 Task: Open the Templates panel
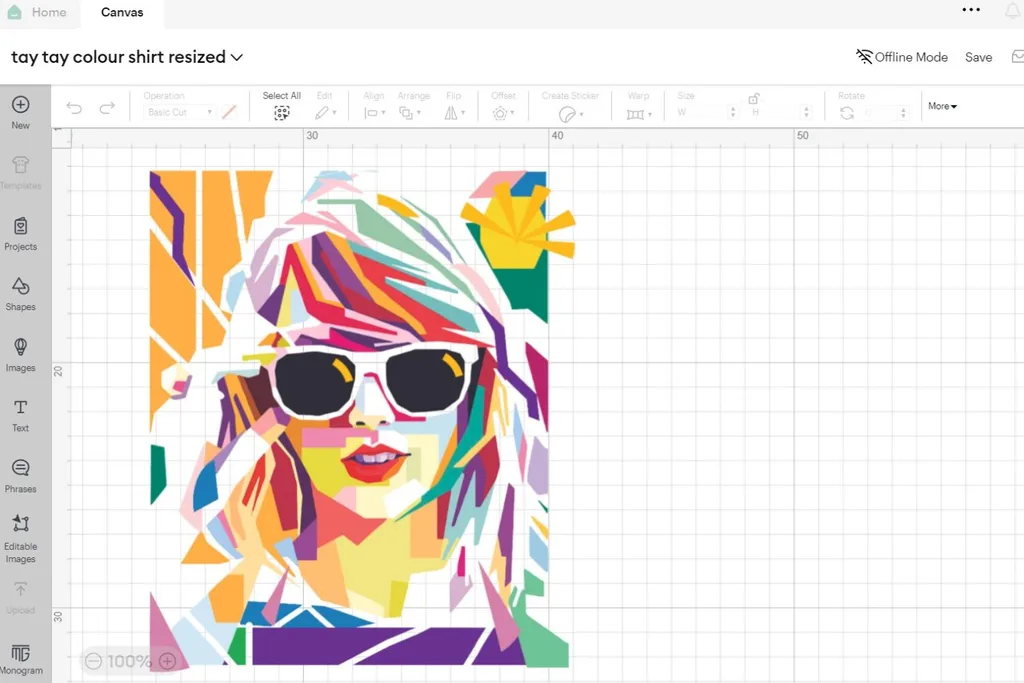(x=20, y=172)
